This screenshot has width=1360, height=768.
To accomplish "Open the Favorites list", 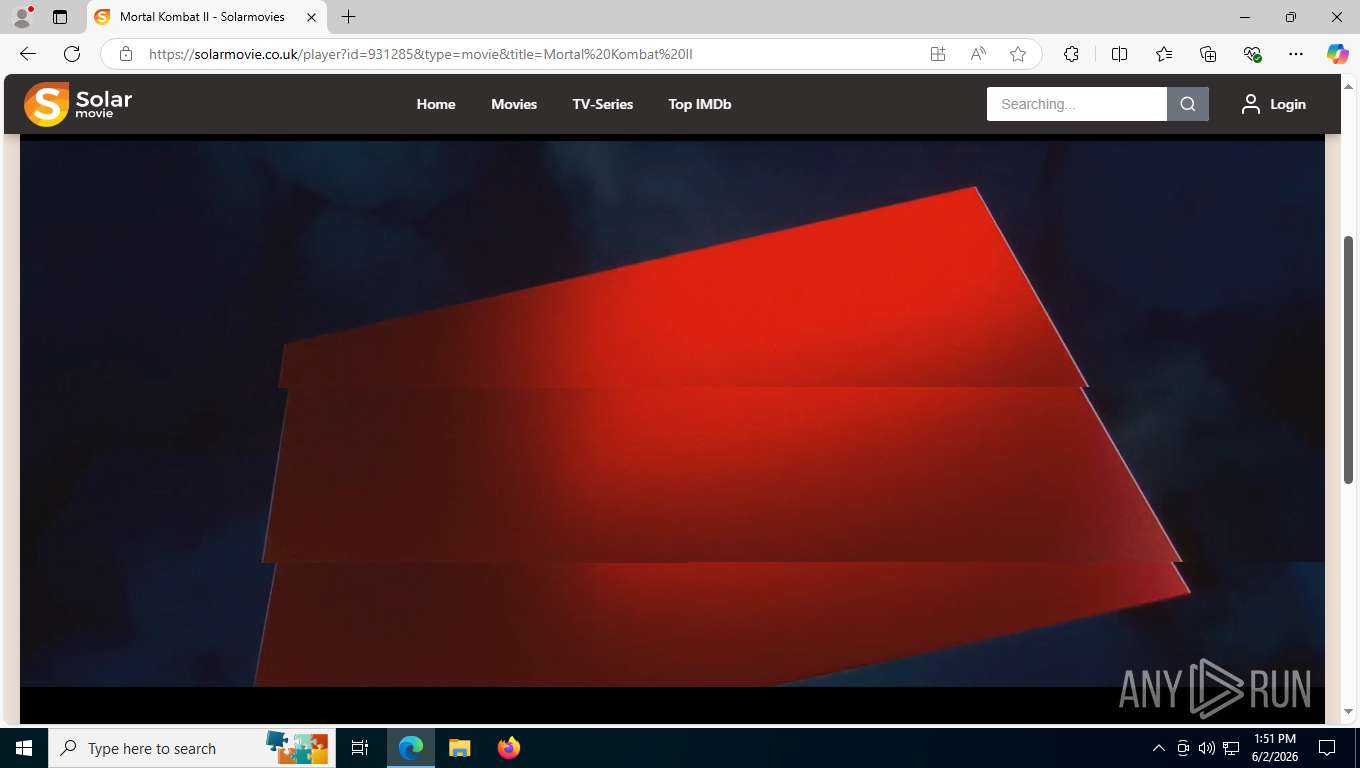I will (1164, 54).
